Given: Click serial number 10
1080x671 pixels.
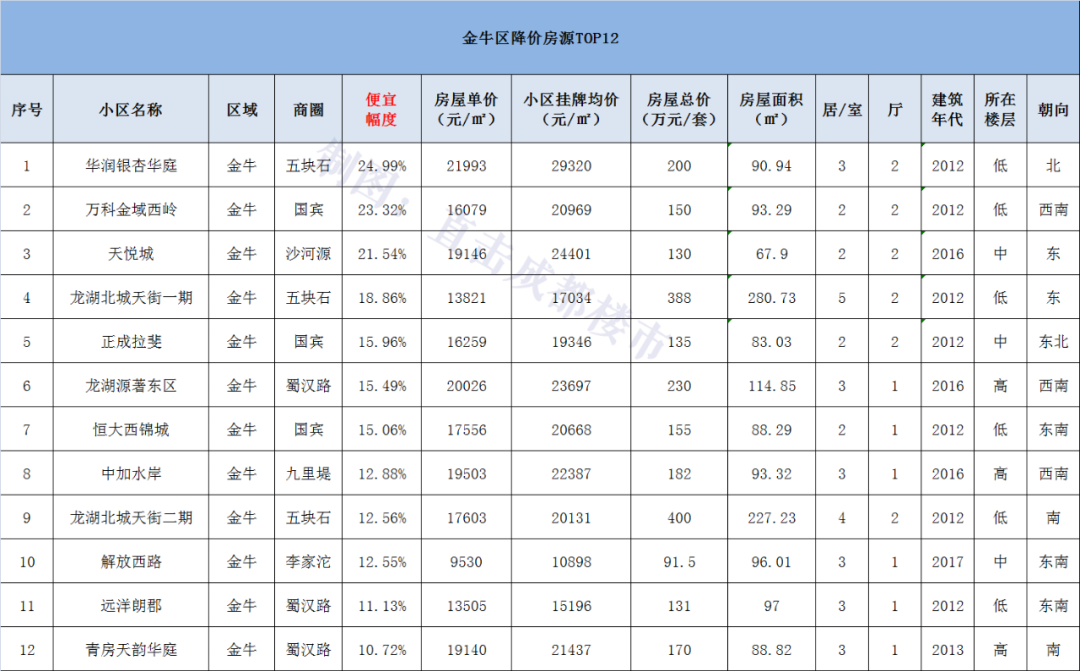Looking at the screenshot, I should (27, 562).
